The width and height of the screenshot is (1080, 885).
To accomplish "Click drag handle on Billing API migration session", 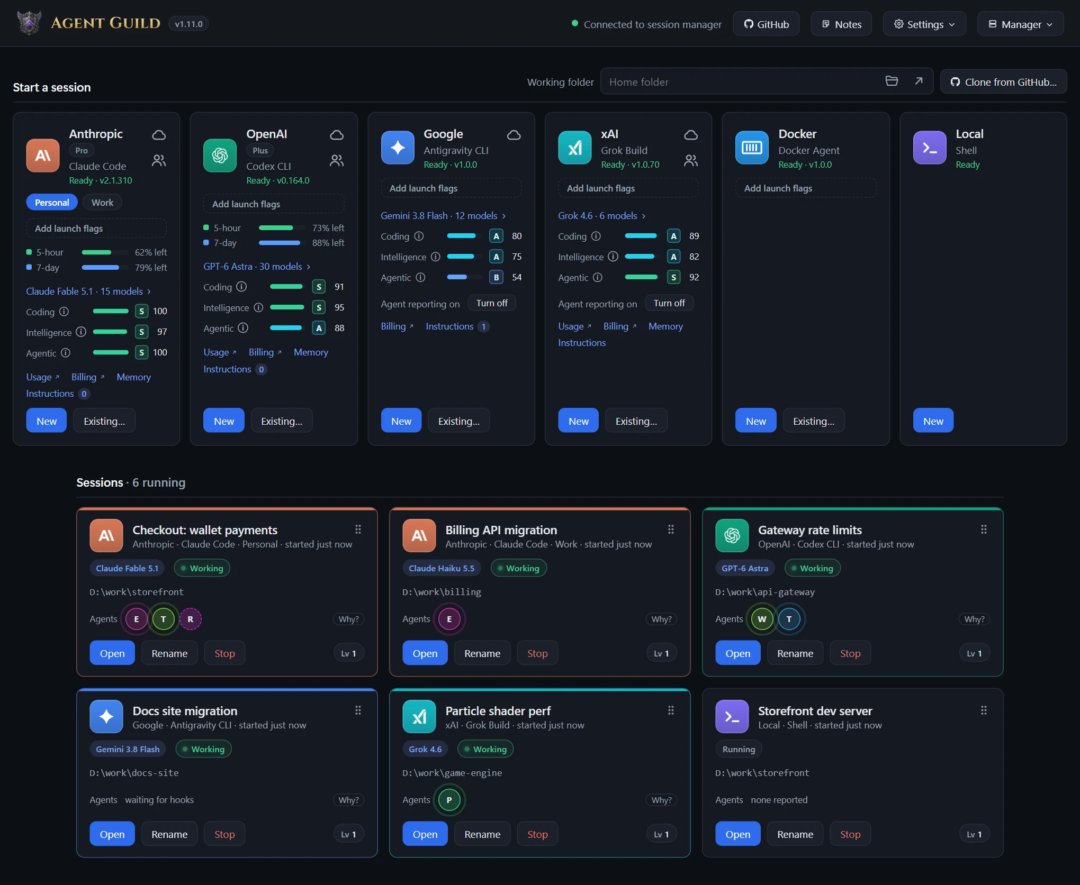I will [671, 530].
